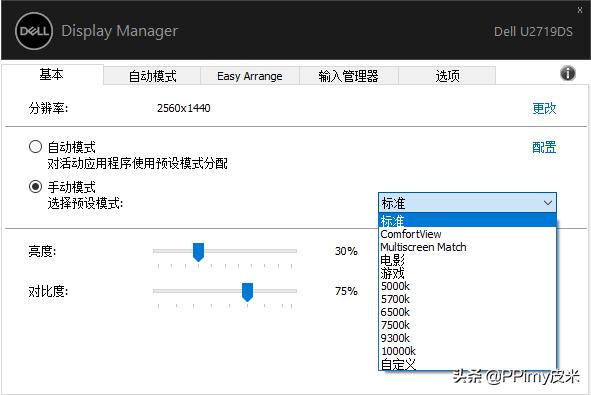Close the Display Manager window

[580, 10]
